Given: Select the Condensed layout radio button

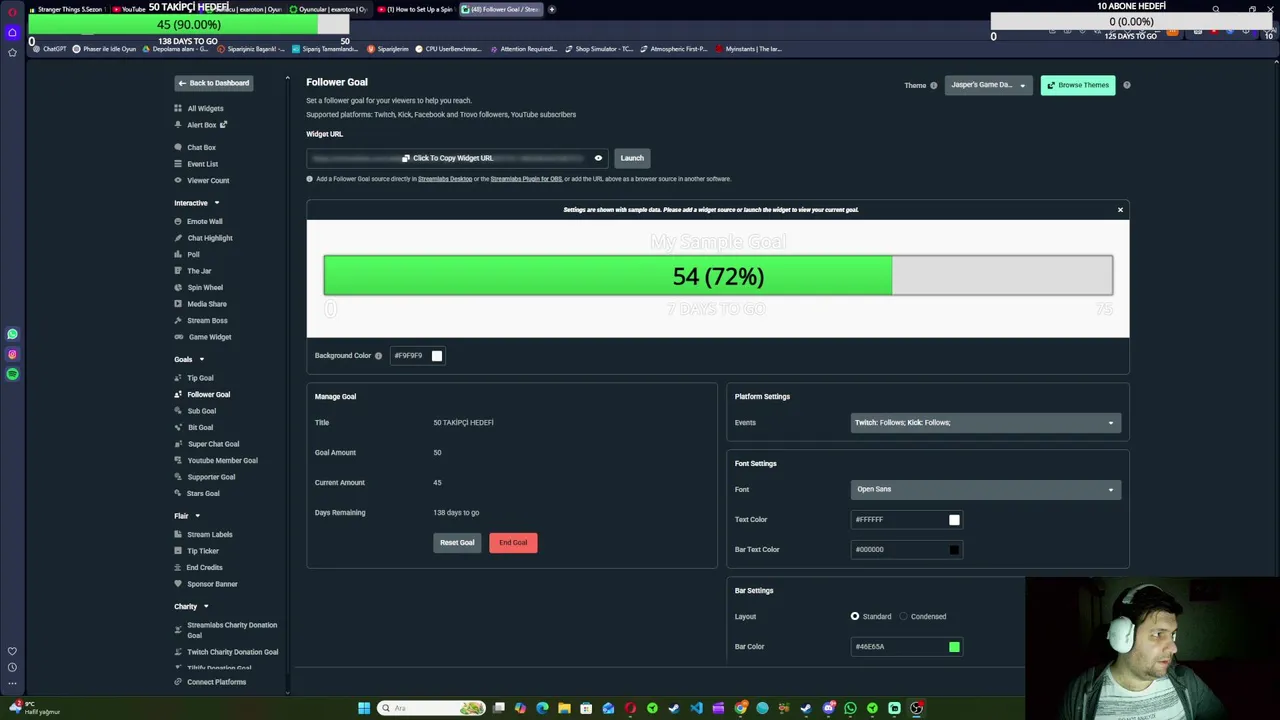Looking at the screenshot, I should pyautogui.click(x=904, y=616).
